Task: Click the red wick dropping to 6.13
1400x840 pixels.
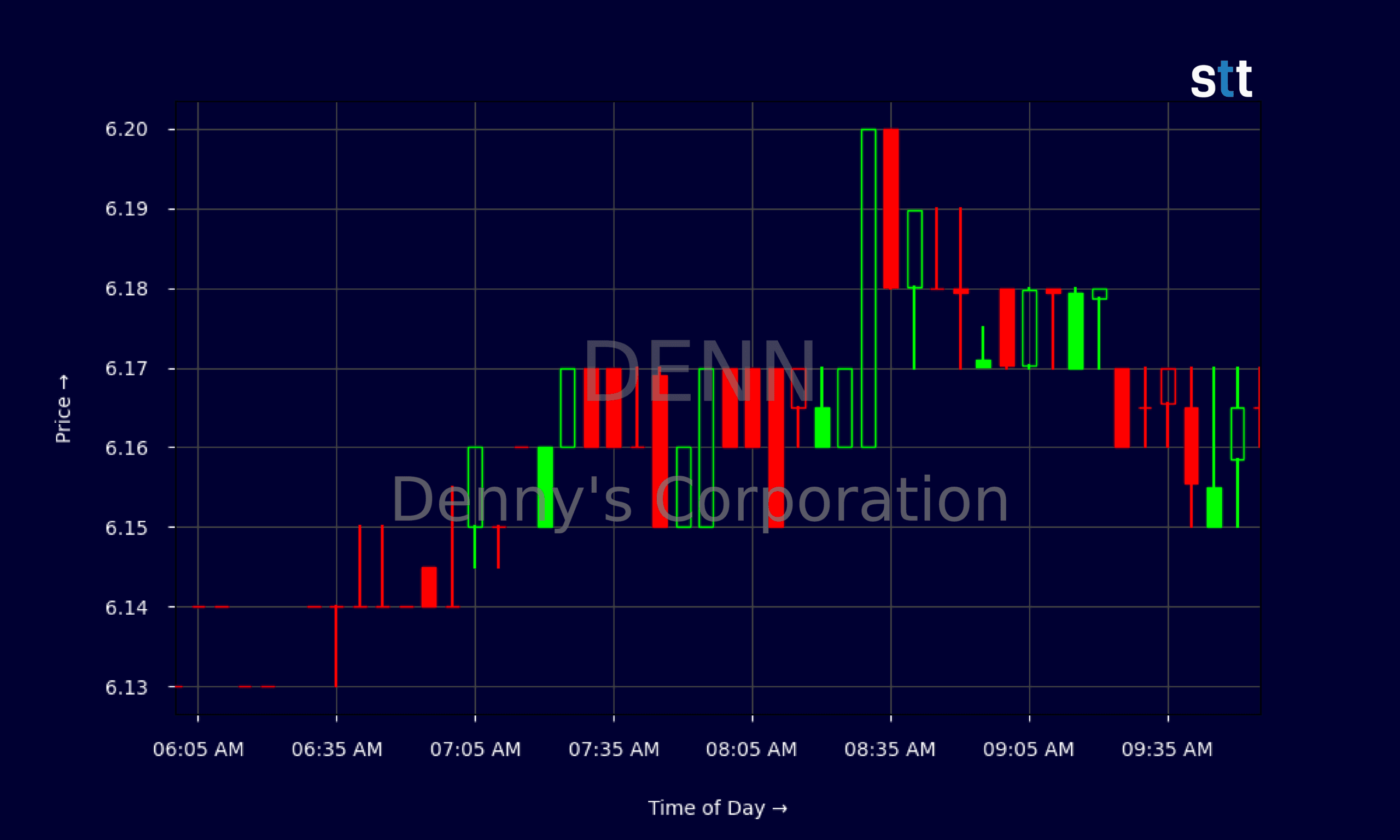Action: click(x=336, y=646)
